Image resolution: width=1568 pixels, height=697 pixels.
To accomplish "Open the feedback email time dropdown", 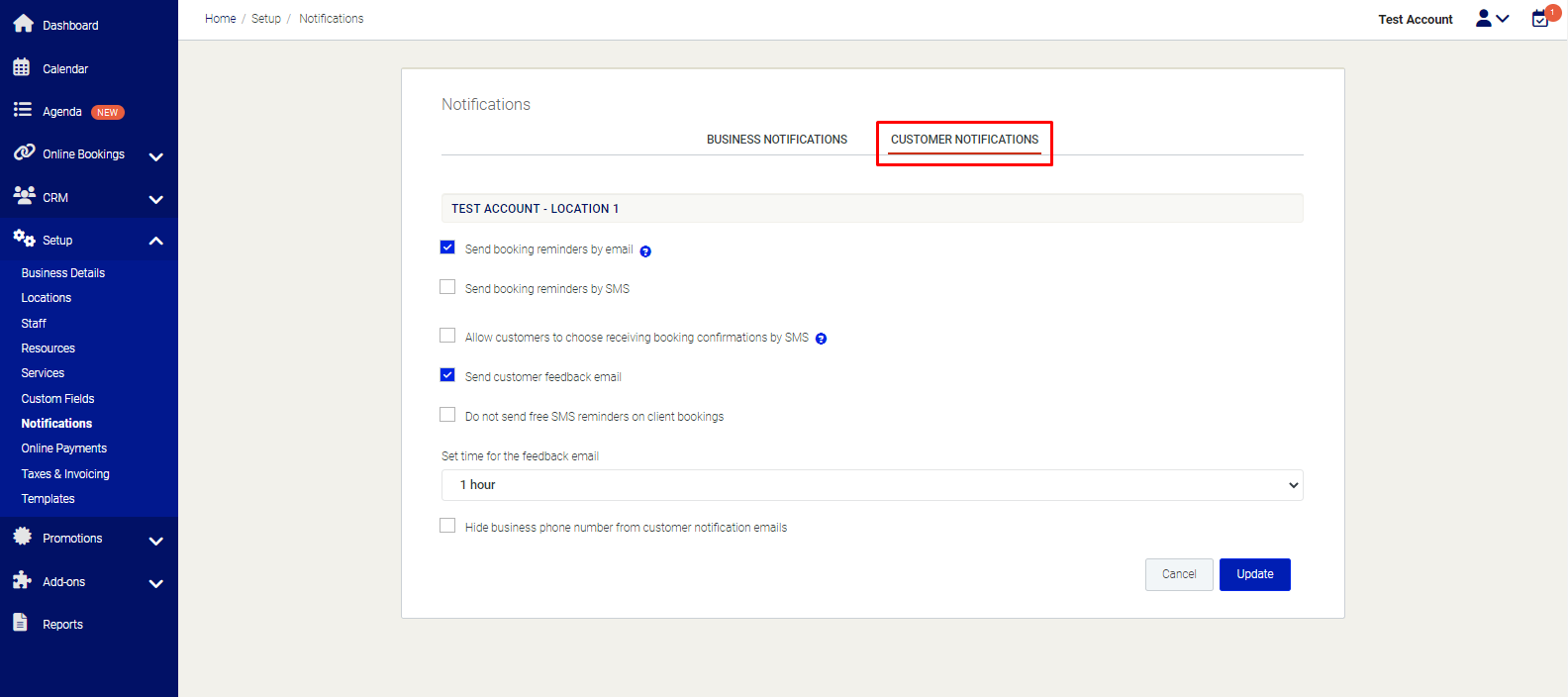I will click(872, 485).
